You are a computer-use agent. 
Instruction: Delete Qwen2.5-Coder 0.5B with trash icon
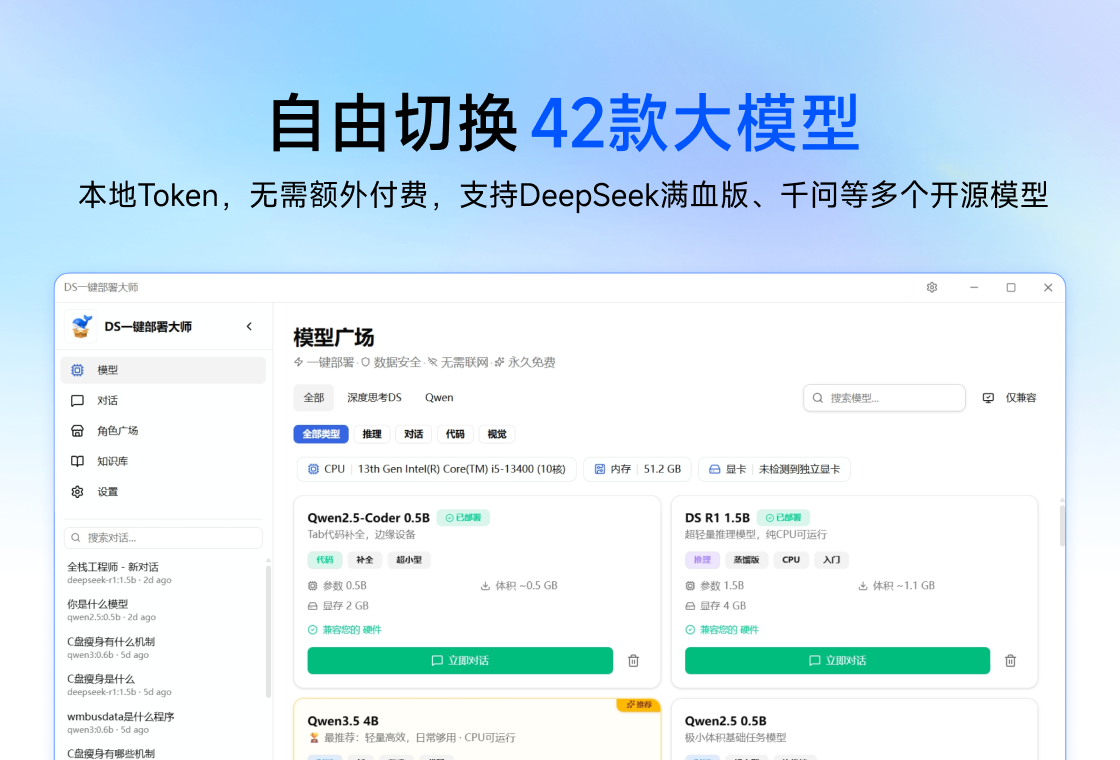coord(634,661)
